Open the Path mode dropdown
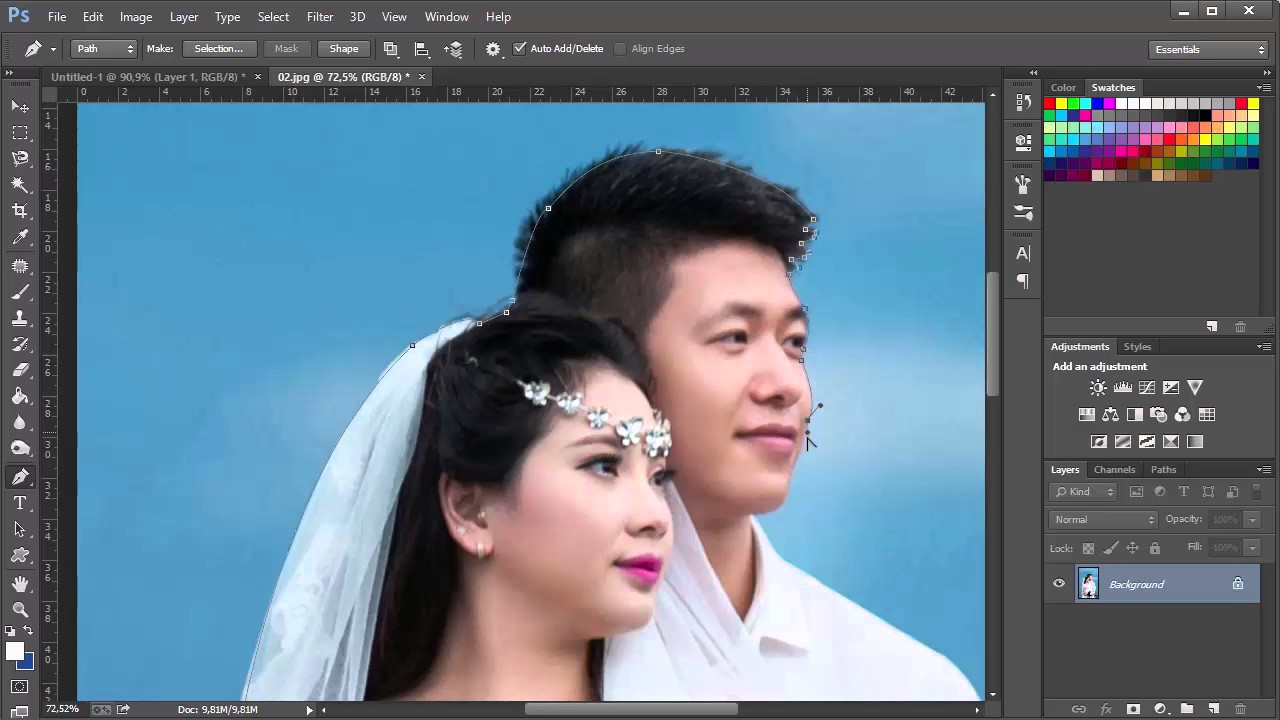The image size is (1280, 720). (x=104, y=48)
